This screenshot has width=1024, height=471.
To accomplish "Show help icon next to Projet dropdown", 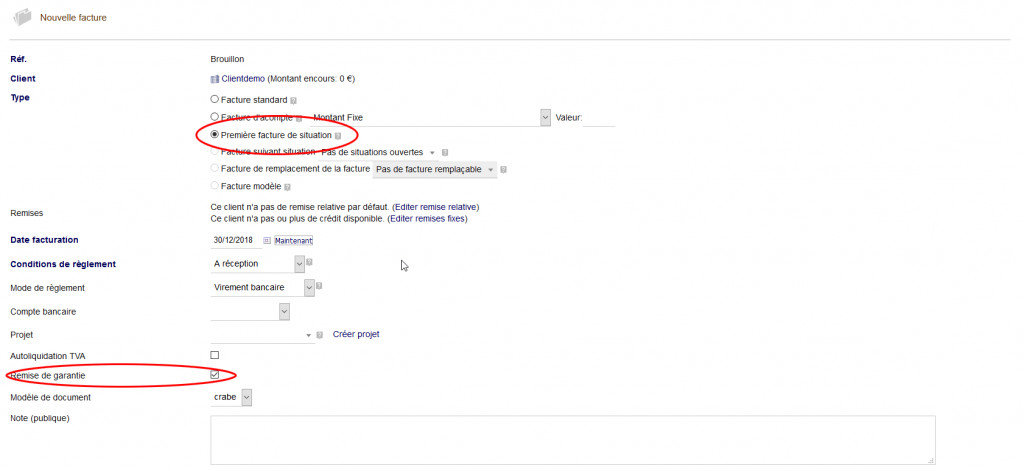I will coord(320,336).
